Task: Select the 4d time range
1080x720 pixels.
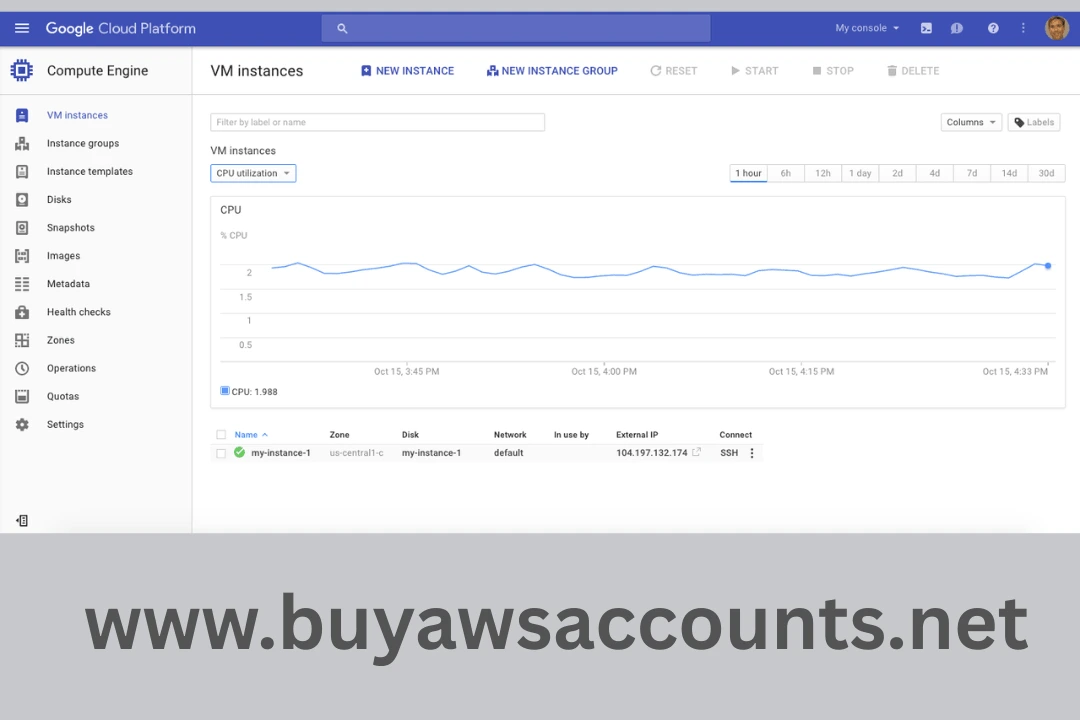Action: point(935,173)
